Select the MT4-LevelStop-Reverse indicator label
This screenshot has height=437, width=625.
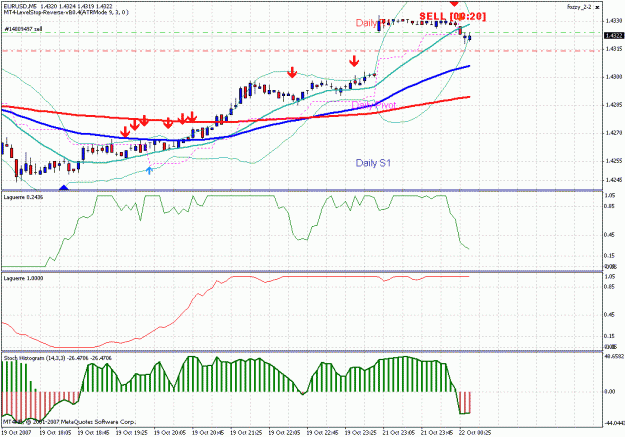[66, 12]
